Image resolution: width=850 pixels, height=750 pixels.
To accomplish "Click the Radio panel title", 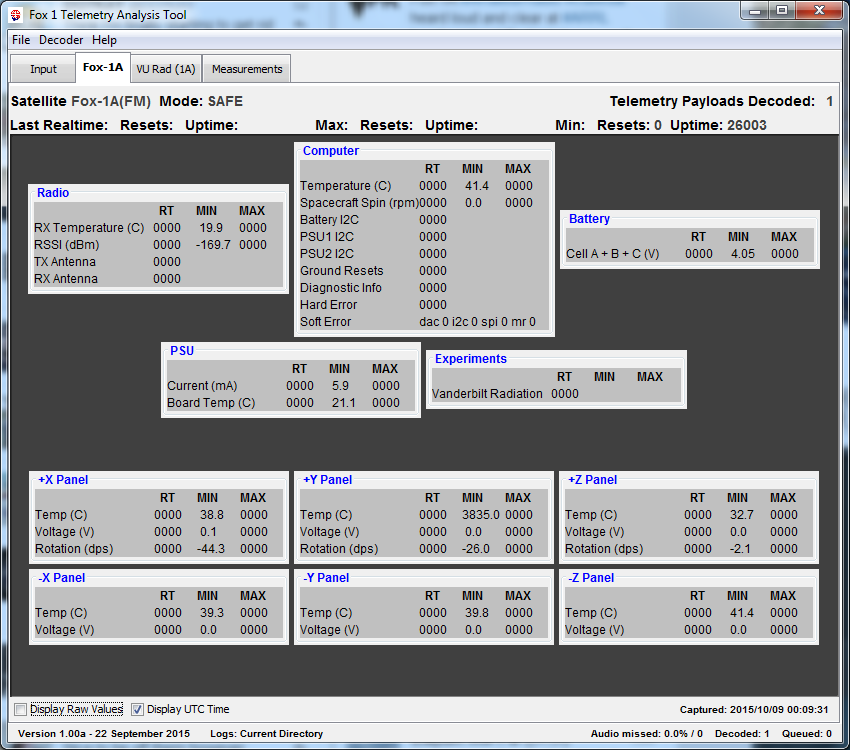I will click(53, 193).
